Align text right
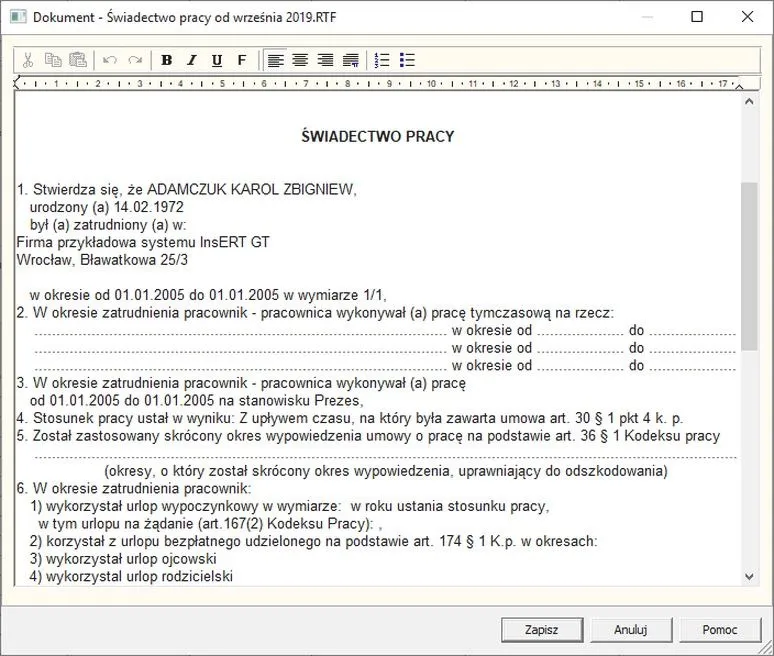The width and height of the screenshot is (774, 656). pos(325,60)
